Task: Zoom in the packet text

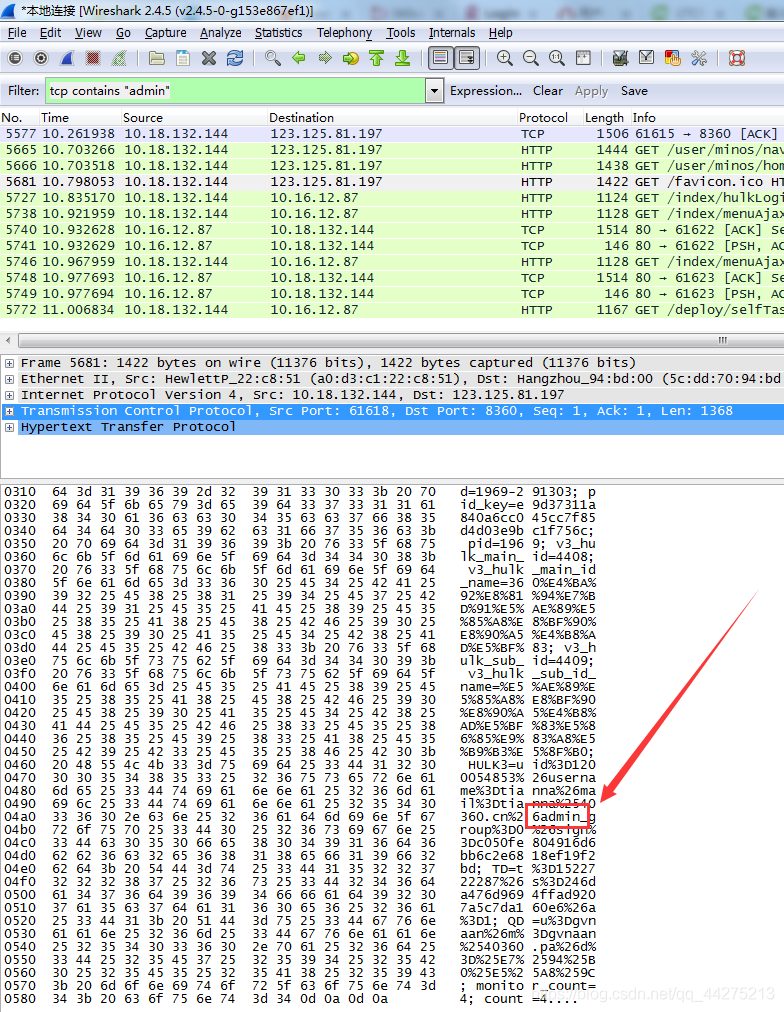Action: point(505,58)
